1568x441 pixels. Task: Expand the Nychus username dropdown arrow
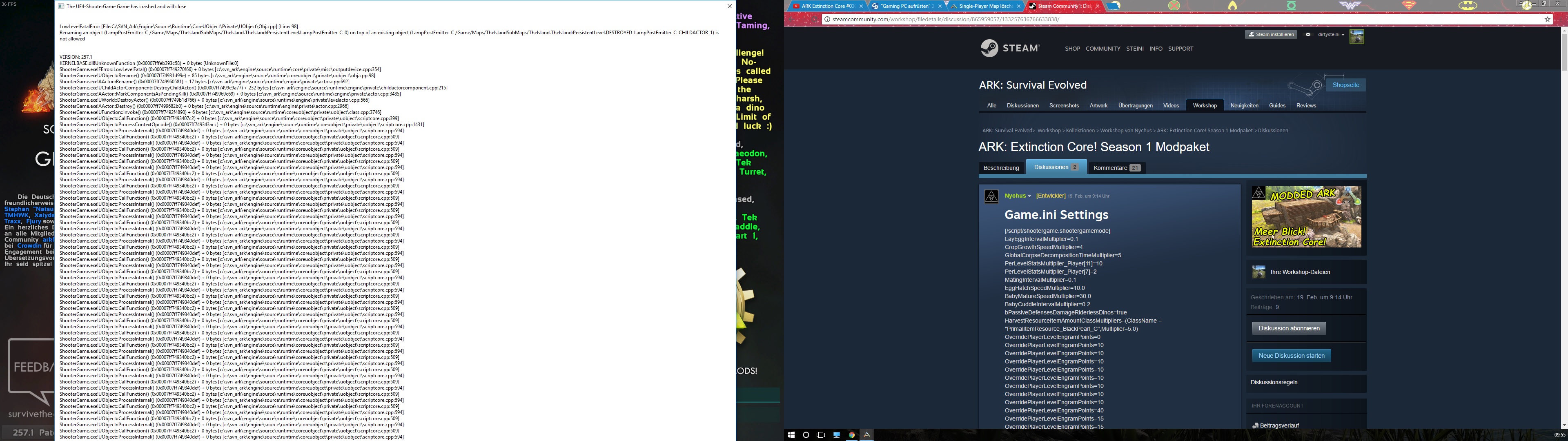[x=1029, y=196]
